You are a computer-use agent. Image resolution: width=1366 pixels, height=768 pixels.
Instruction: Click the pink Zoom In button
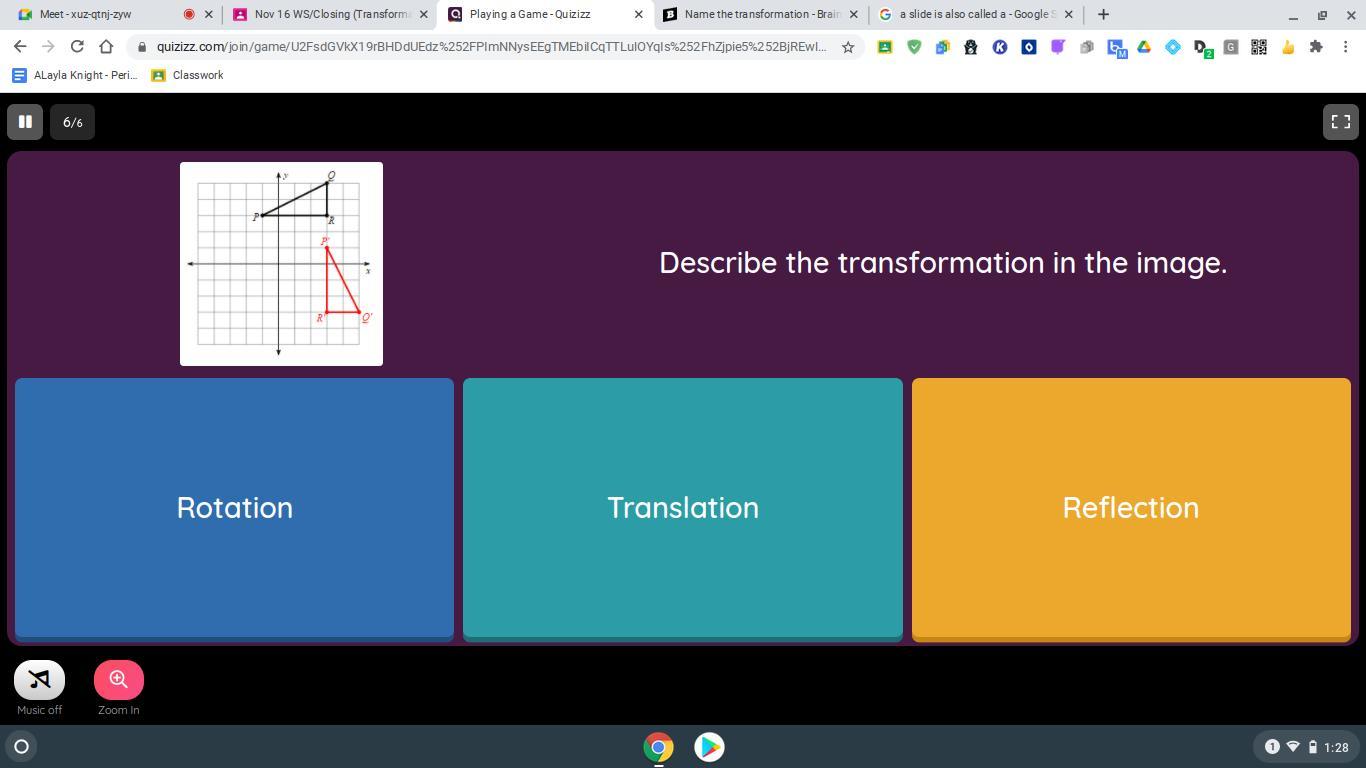tap(119, 680)
